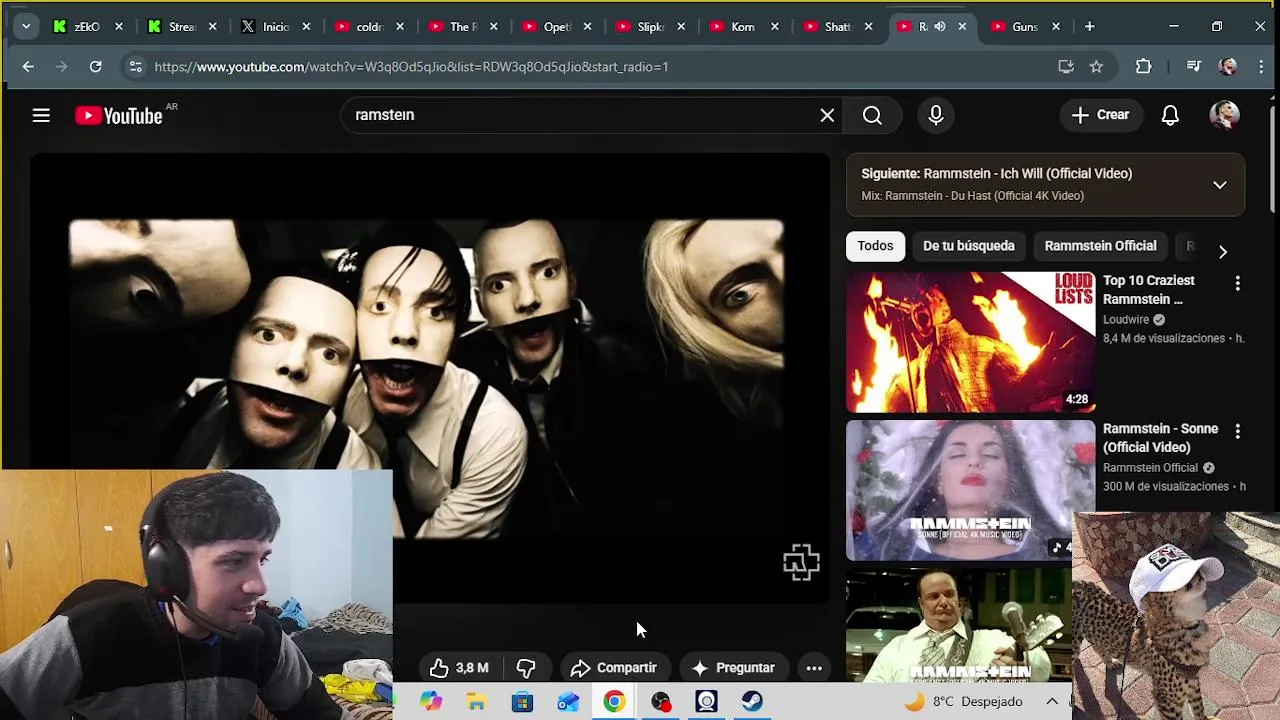Open the Chrome profile avatar
The height and width of the screenshot is (720, 1280).
pyautogui.click(x=1228, y=67)
